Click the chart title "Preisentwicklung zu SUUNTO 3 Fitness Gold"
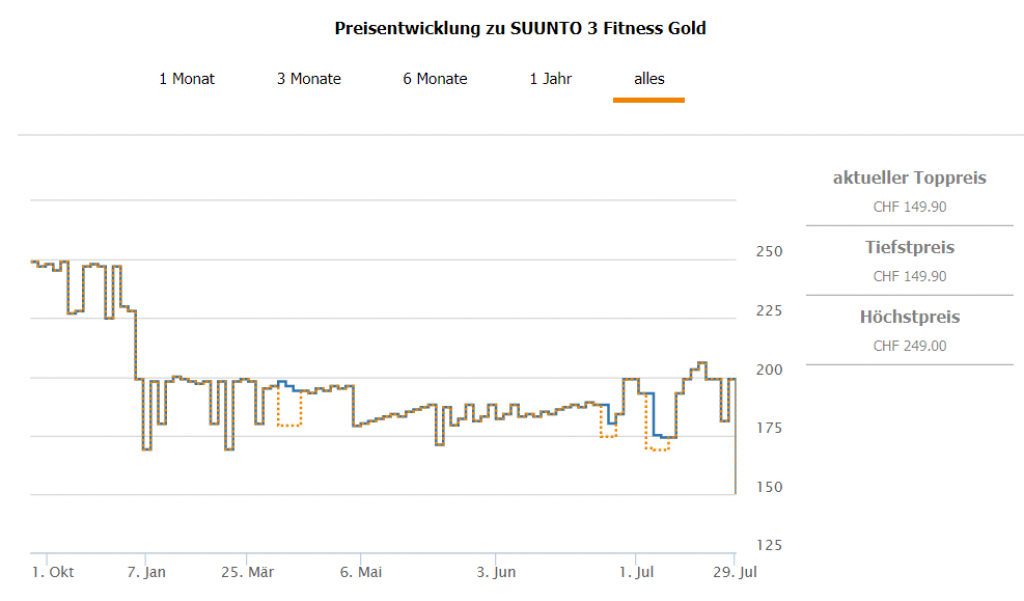This screenshot has width=1024, height=601. click(520, 29)
